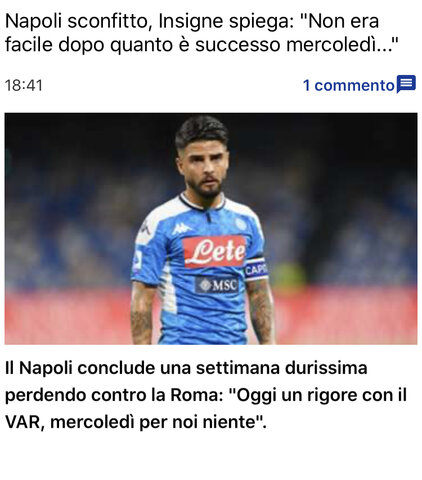Tap the Kappa logo on the white sleeve
Image resolution: width=422 pixels, height=480 pixels.
(x=145, y=229)
